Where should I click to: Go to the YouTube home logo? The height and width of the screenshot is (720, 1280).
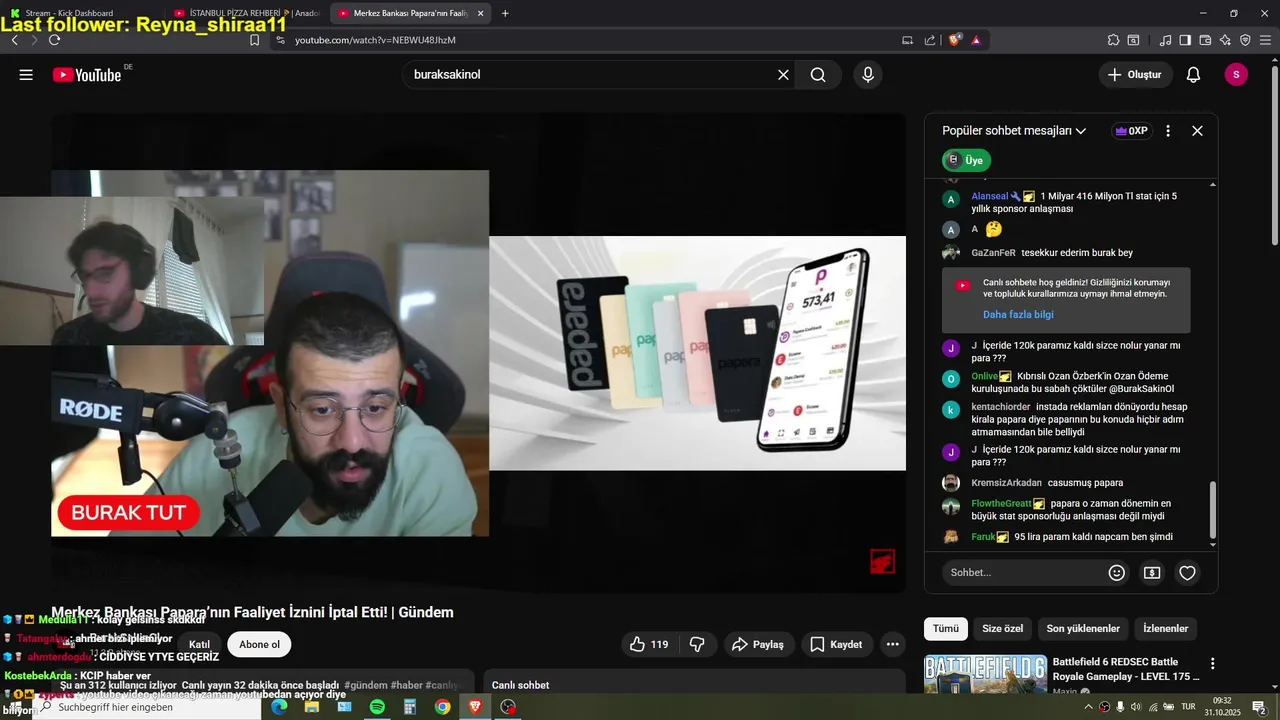[x=87, y=75]
